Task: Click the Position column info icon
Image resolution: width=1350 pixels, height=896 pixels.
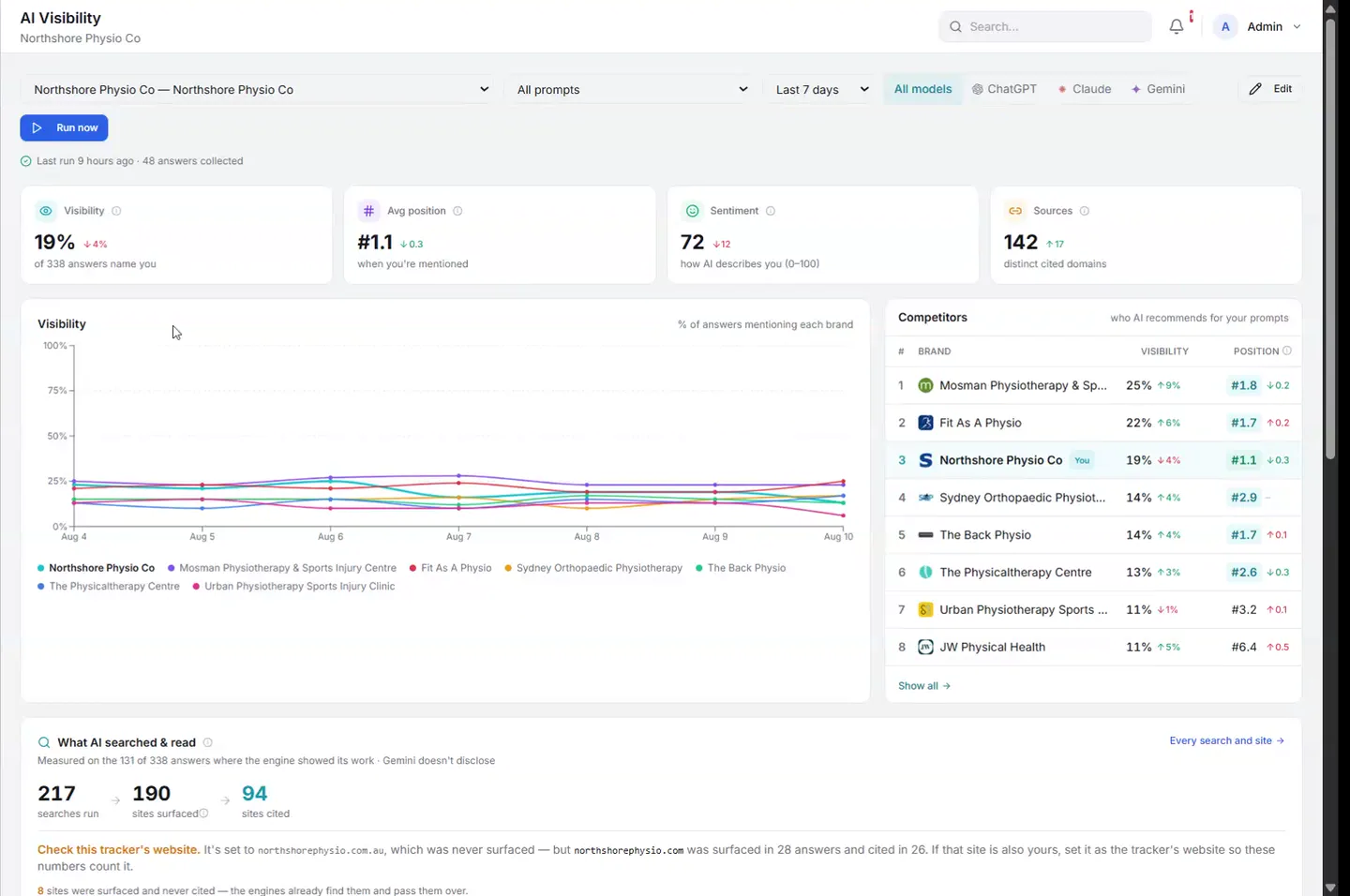Action: coord(1287,351)
